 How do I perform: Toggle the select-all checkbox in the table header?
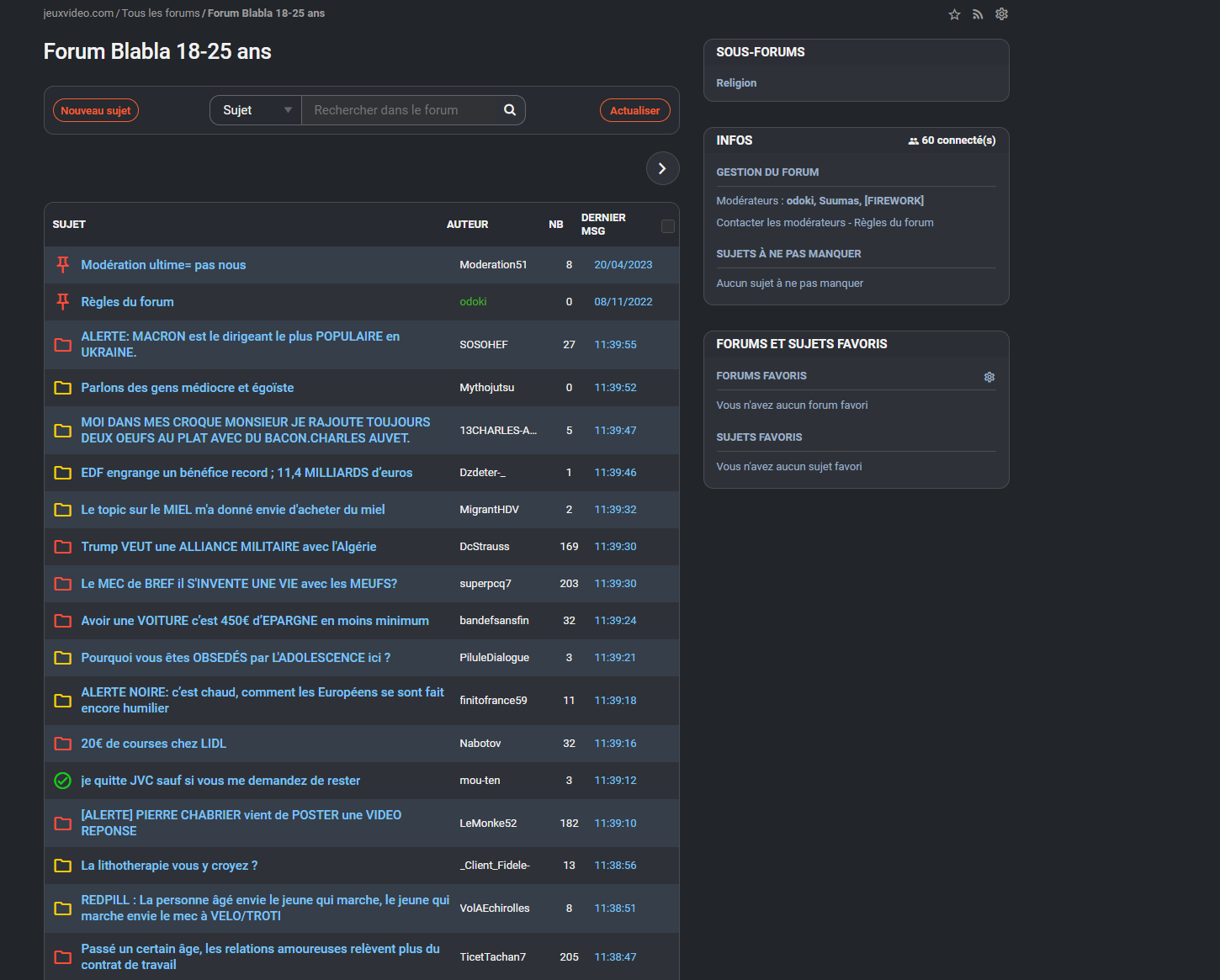pyautogui.click(x=668, y=226)
